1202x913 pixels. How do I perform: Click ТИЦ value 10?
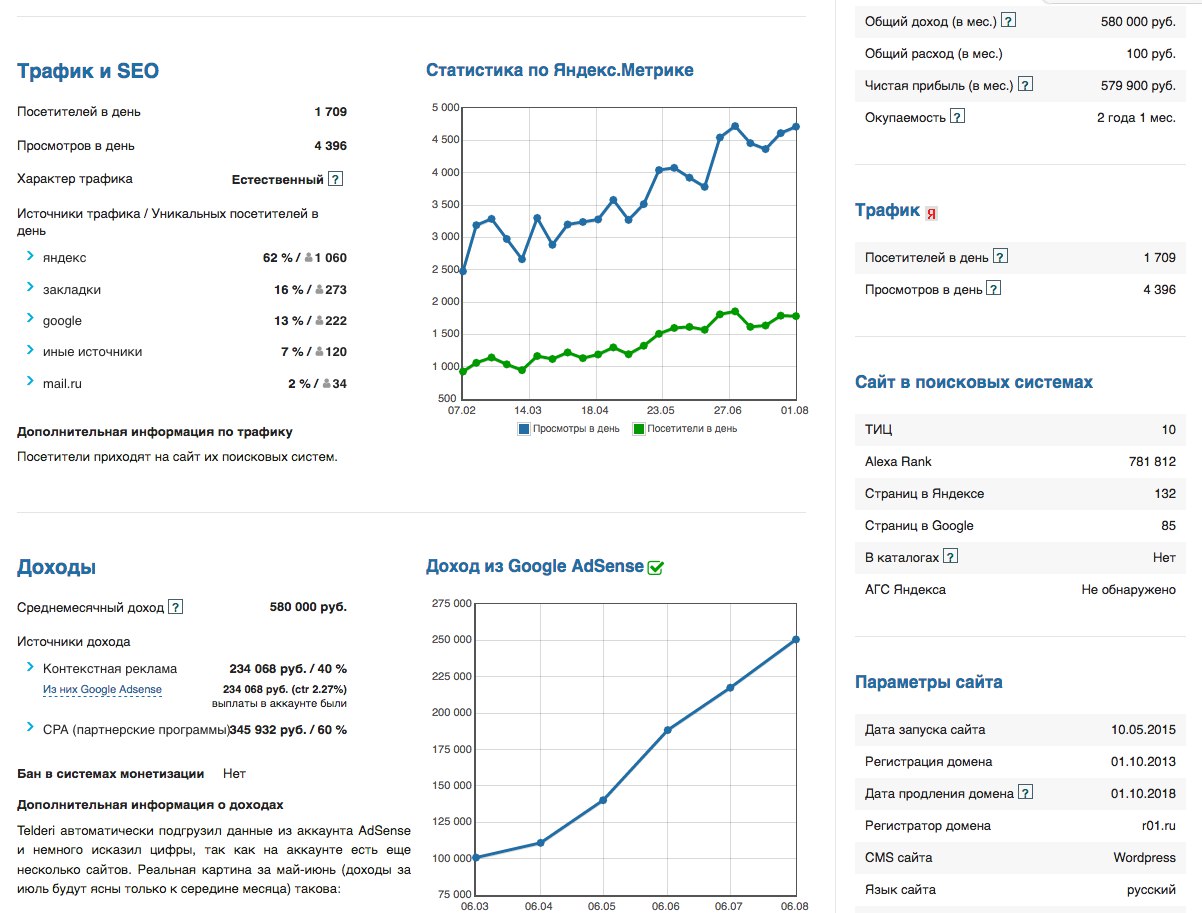pos(1169,430)
